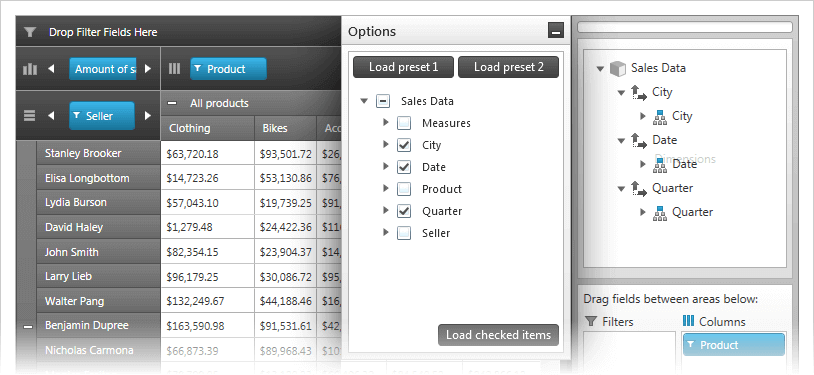
Task: Click the Sales Data cube icon
Action: click(617, 68)
